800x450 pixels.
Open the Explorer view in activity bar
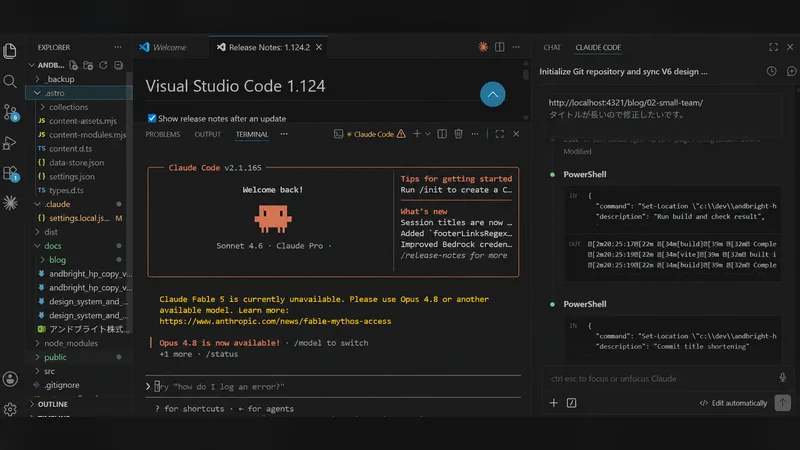pyautogui.click(x=10, y=51)
